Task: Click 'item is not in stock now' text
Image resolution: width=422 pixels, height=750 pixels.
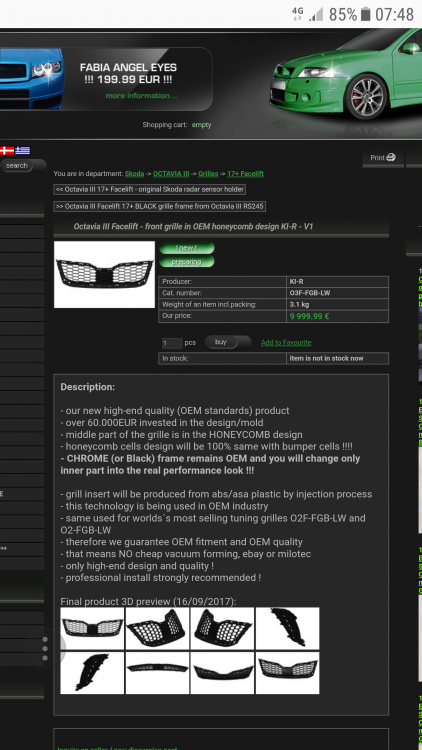Action: tap(326, 358)
